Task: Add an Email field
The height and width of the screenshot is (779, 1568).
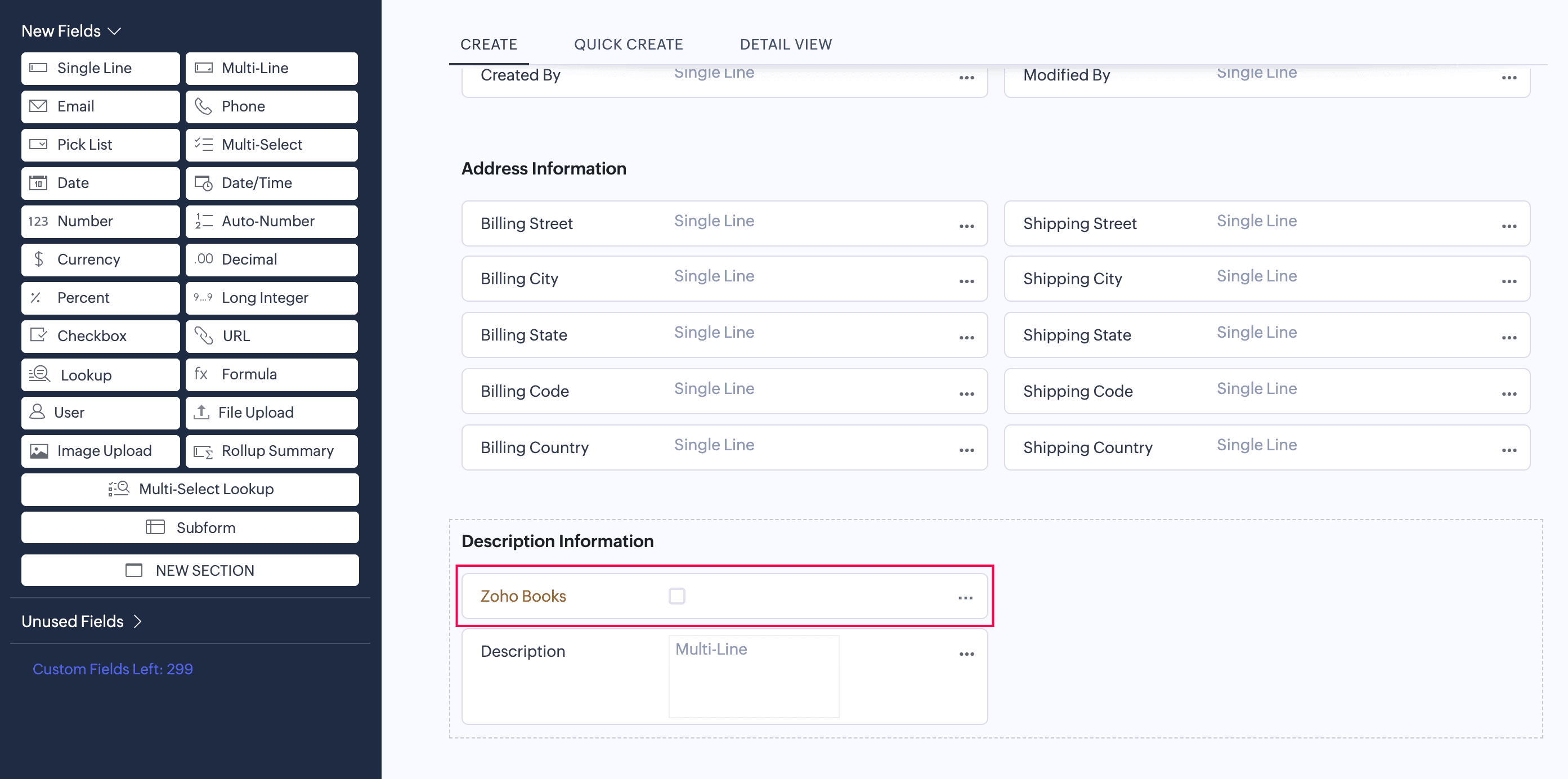Action: coord(100,106)
